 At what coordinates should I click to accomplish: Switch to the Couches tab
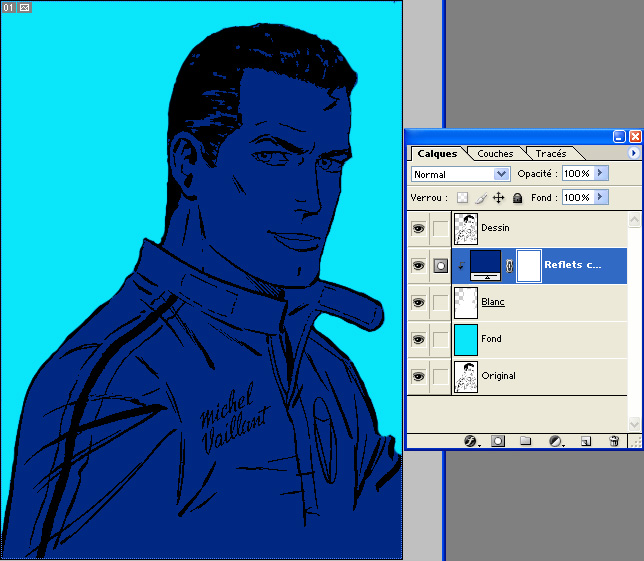pos(495,154)
